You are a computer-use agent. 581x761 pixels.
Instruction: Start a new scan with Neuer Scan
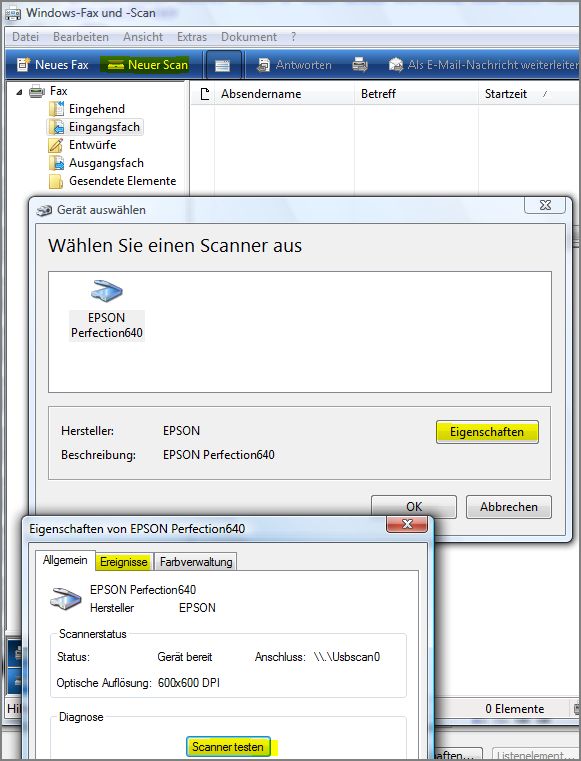[x=147, y=65]
